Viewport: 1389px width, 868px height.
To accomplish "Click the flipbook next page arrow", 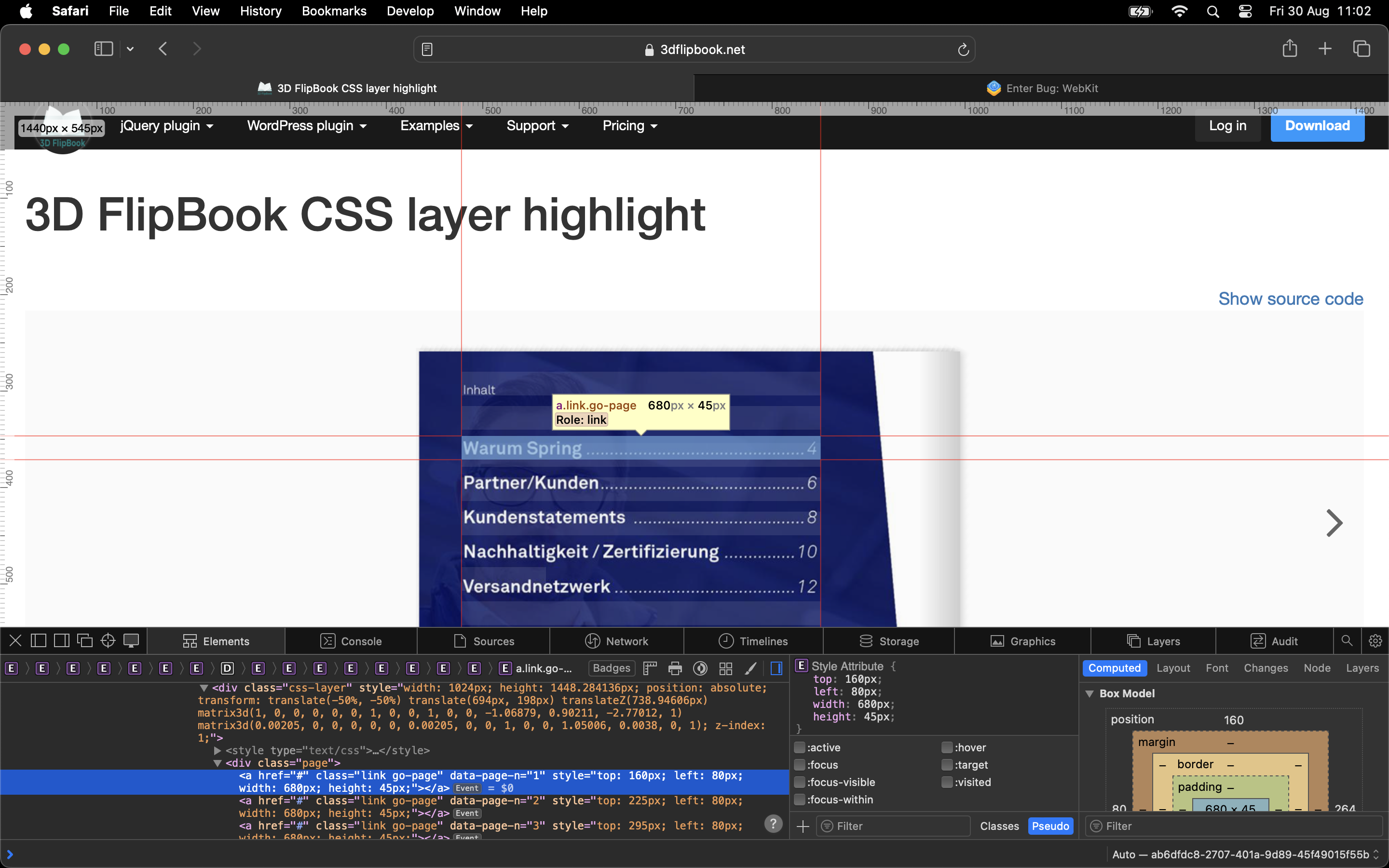I will click(1334, 522).
